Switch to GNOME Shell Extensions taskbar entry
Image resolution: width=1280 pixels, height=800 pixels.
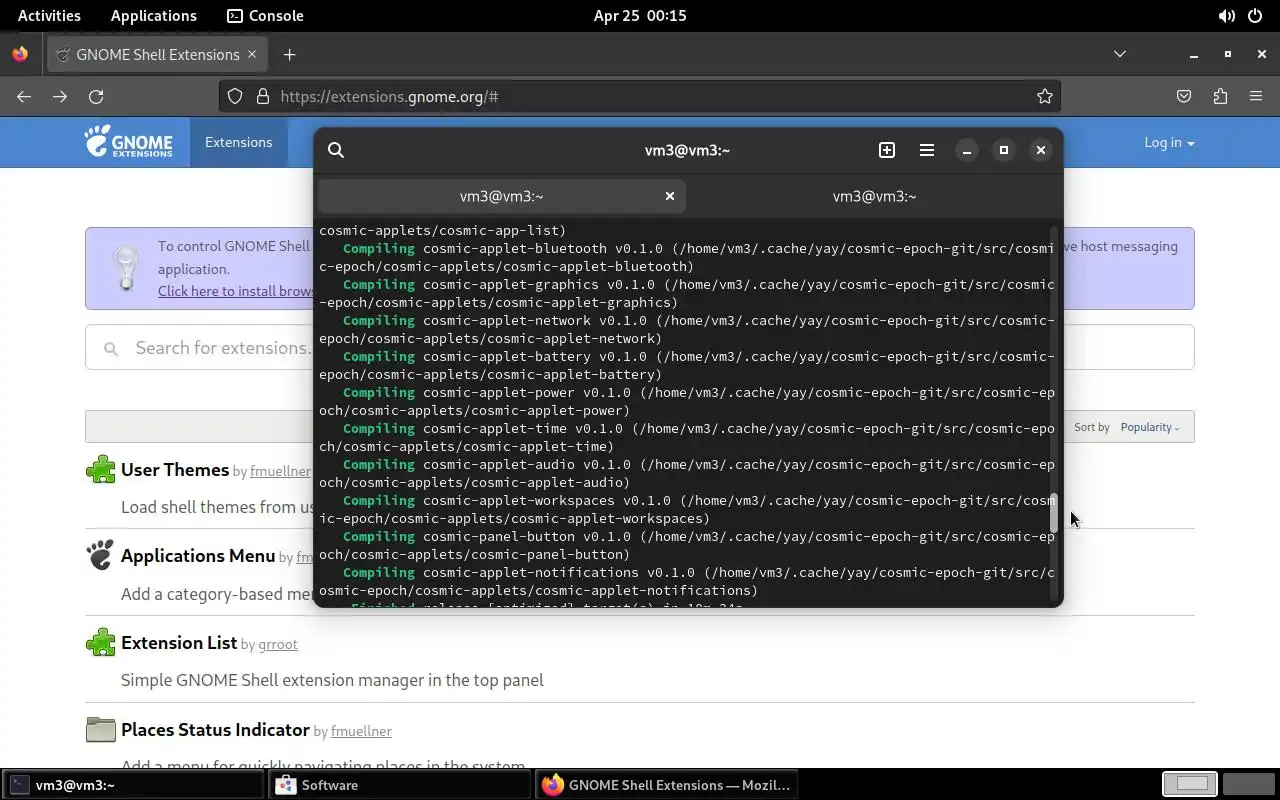pos(667,785)
